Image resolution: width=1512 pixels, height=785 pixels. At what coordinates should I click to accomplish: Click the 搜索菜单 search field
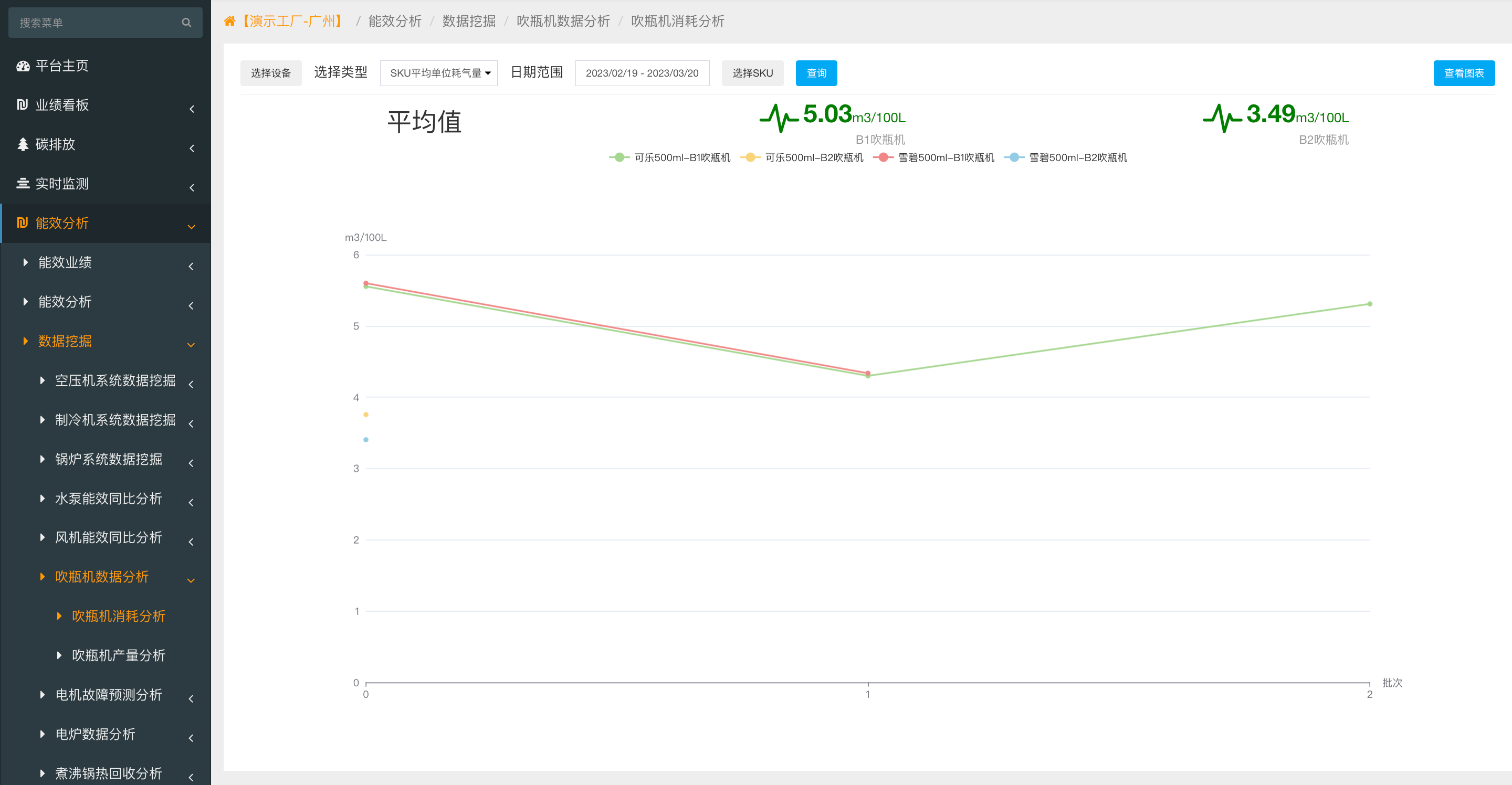106,23
